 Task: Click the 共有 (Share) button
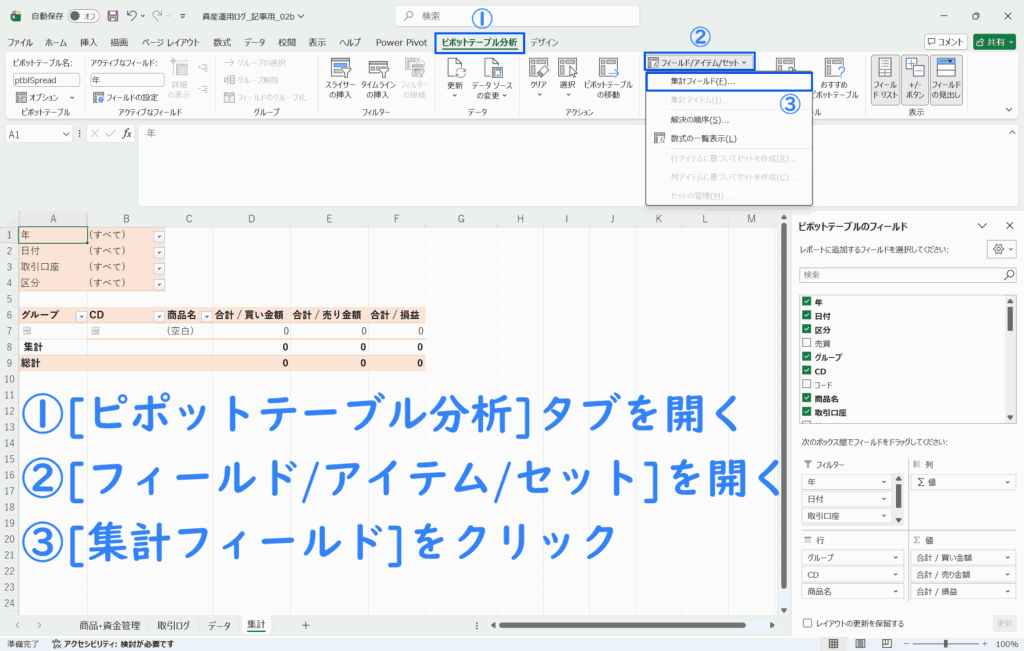pos(995,42)
